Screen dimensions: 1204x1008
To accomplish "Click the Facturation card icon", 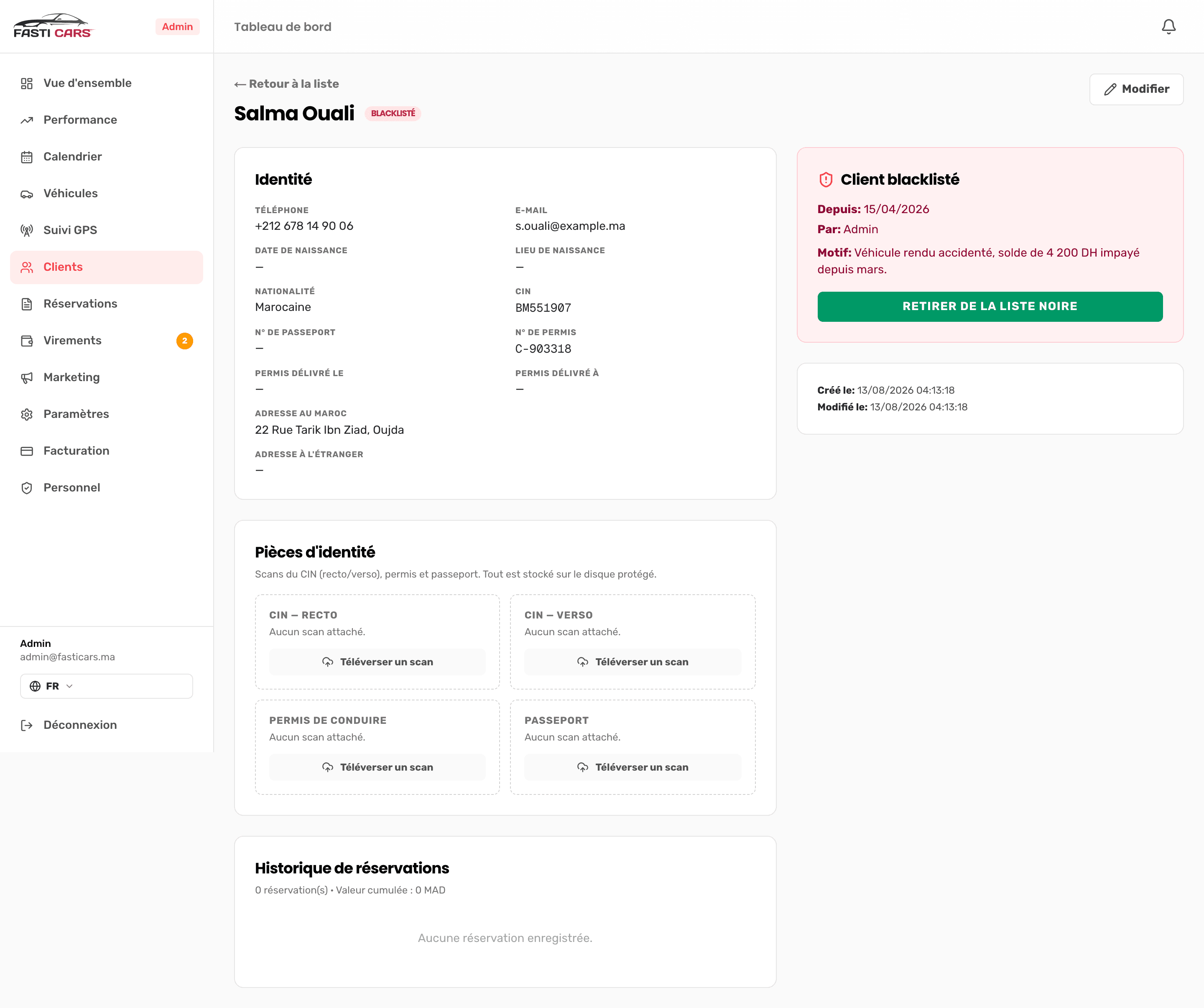I will pyautogui.click(x=27, y=451).
